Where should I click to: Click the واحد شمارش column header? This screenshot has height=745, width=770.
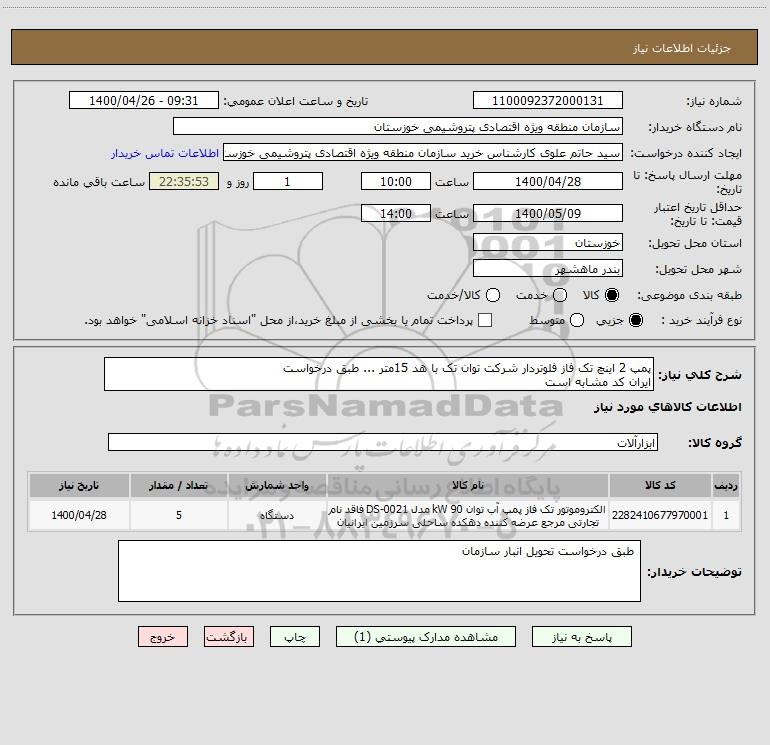click(277, 485)
